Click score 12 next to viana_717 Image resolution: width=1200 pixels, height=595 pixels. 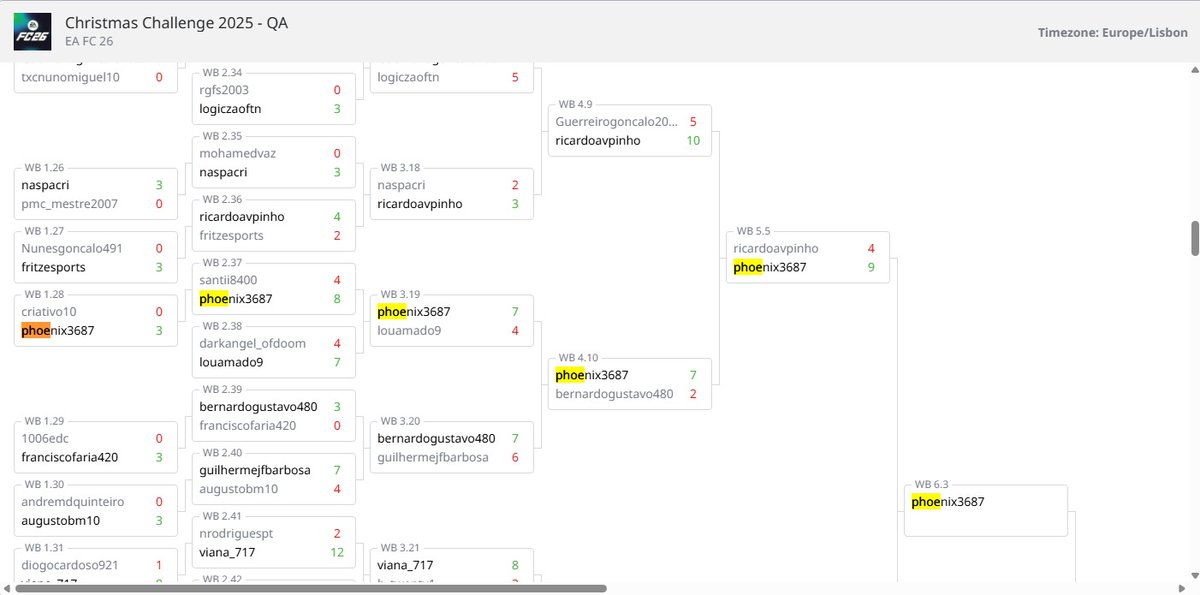337,553
